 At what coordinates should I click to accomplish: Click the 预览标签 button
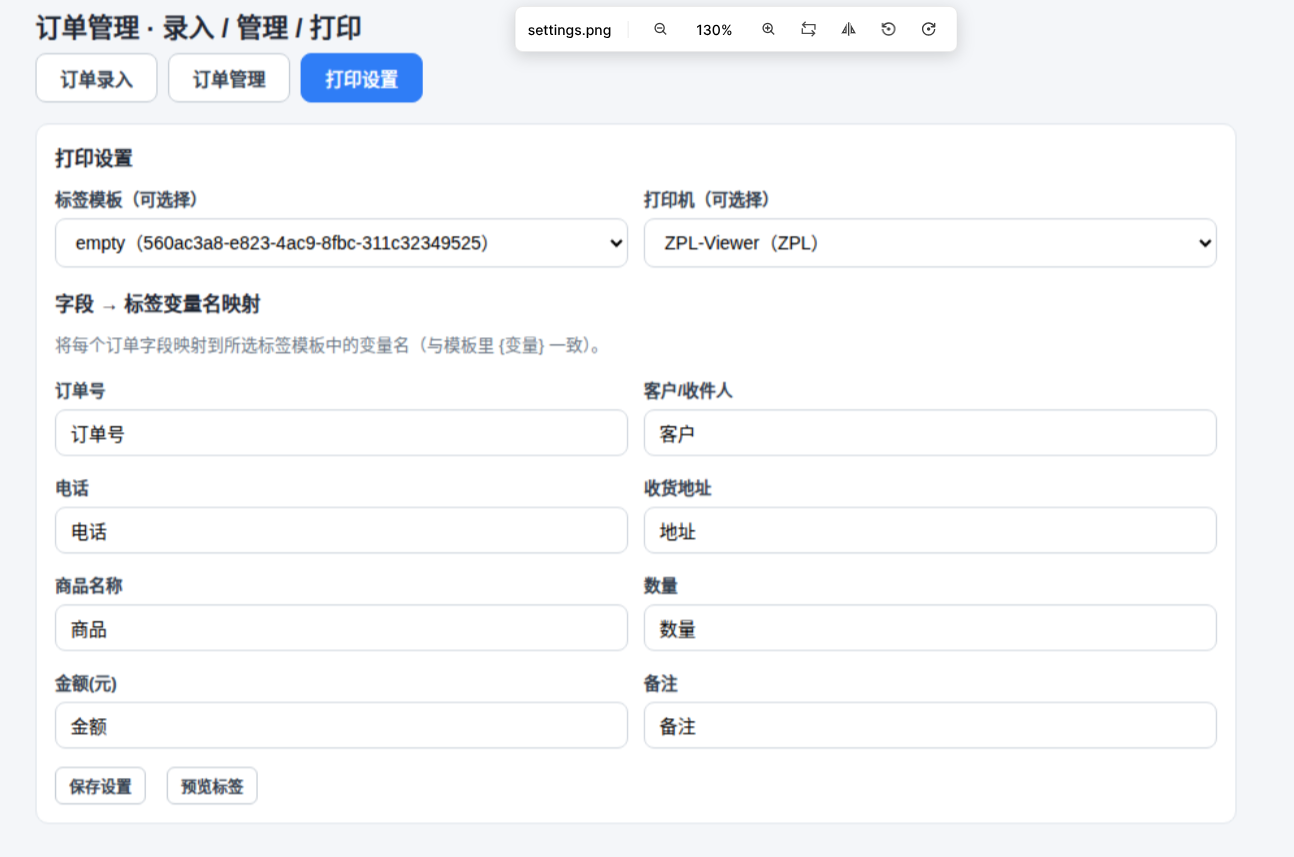pyautogui.click(x=212, y=786)
